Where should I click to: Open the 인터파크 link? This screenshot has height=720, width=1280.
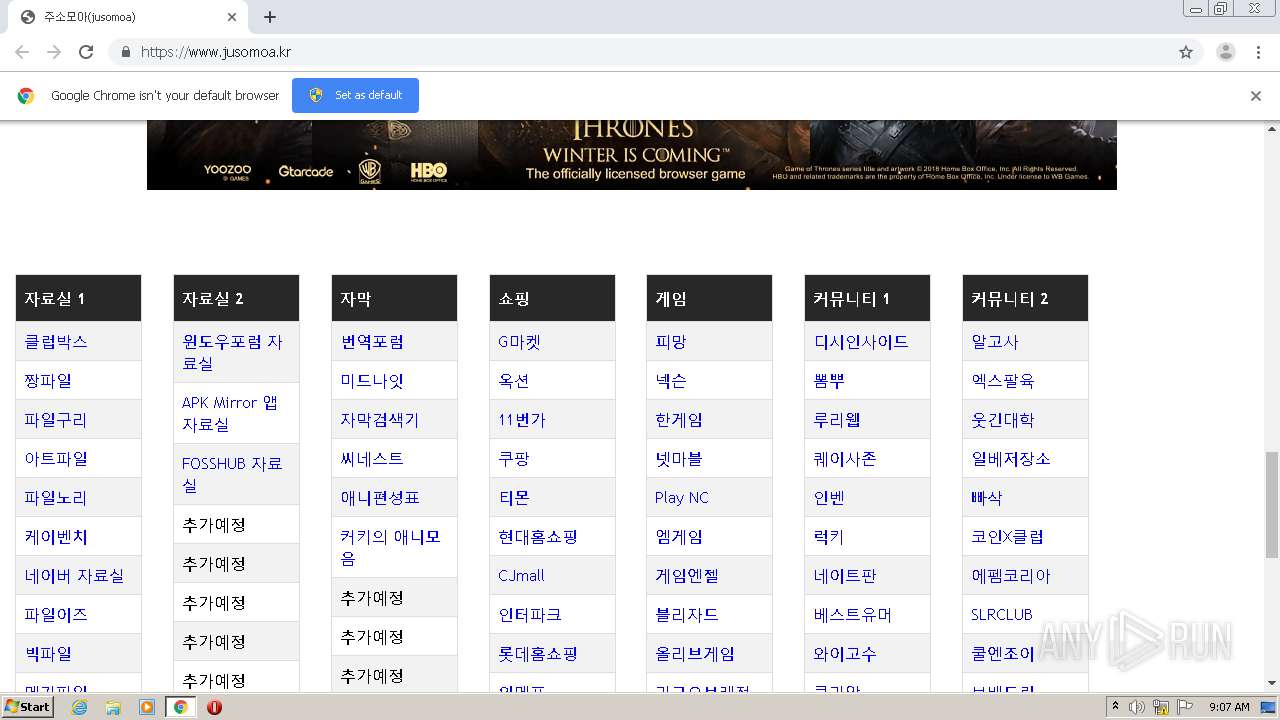(x=530, y=615)
